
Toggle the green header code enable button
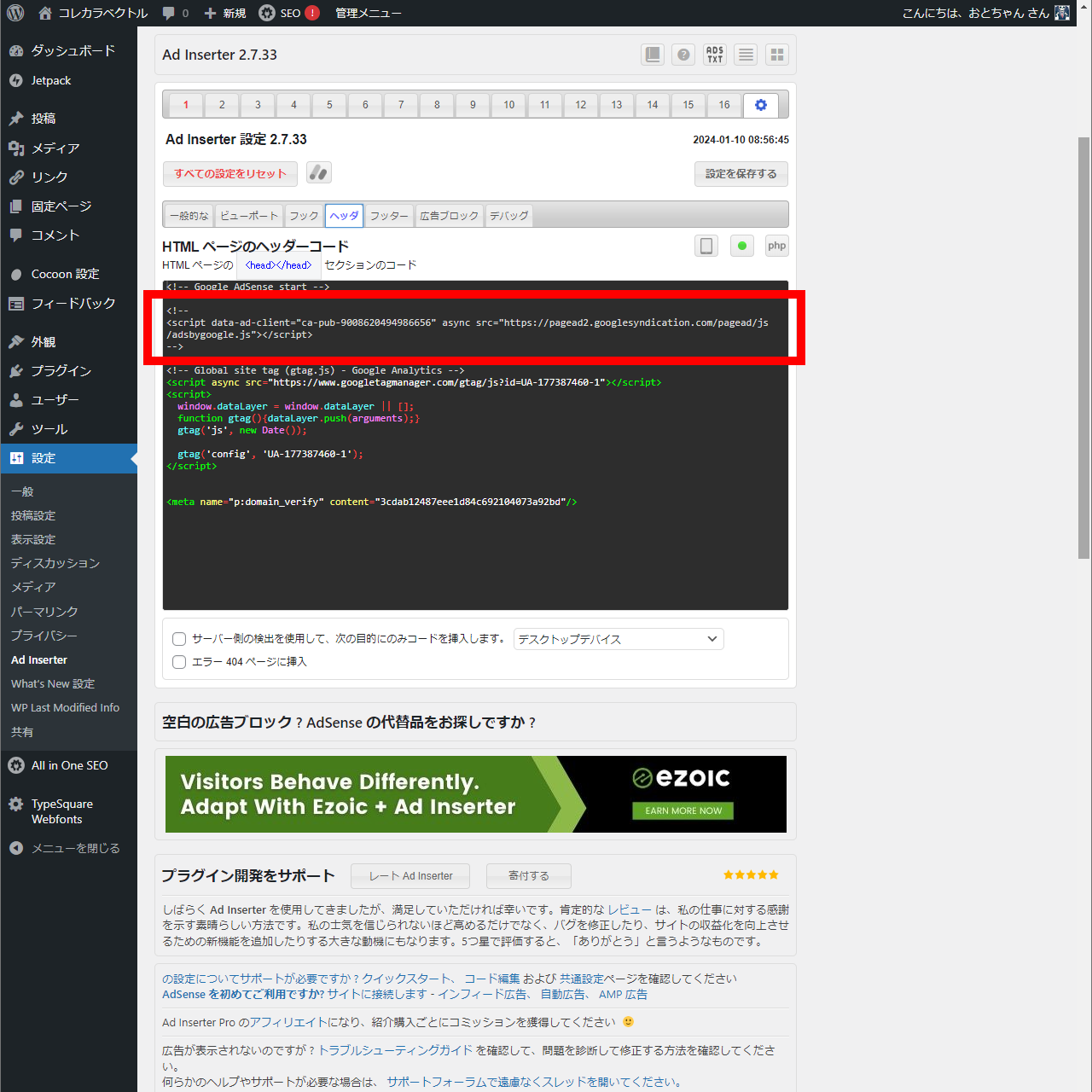tap(742, 247)
